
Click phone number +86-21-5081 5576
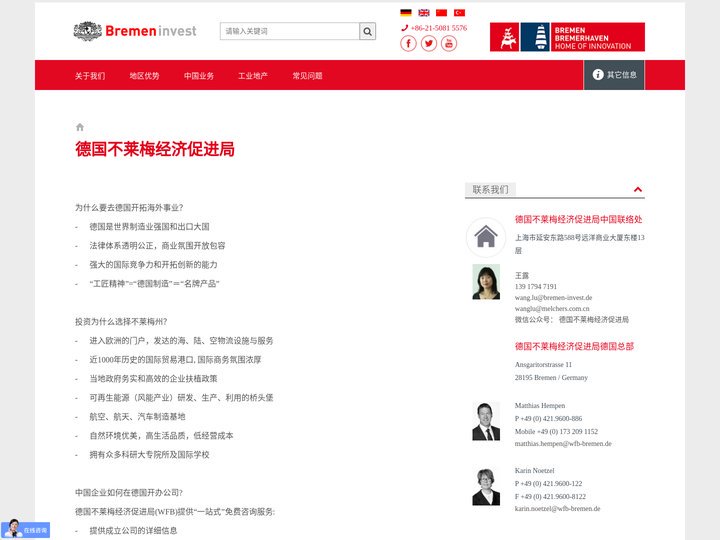(x=439, y=28)
